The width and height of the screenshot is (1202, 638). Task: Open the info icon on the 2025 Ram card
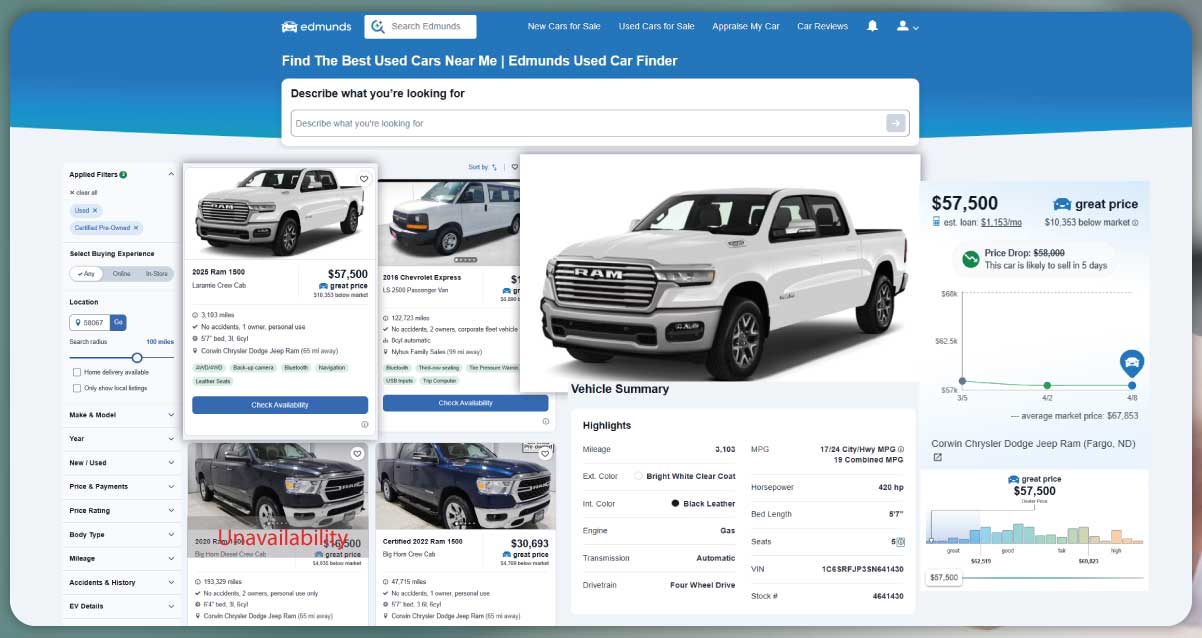coord(364,424)
